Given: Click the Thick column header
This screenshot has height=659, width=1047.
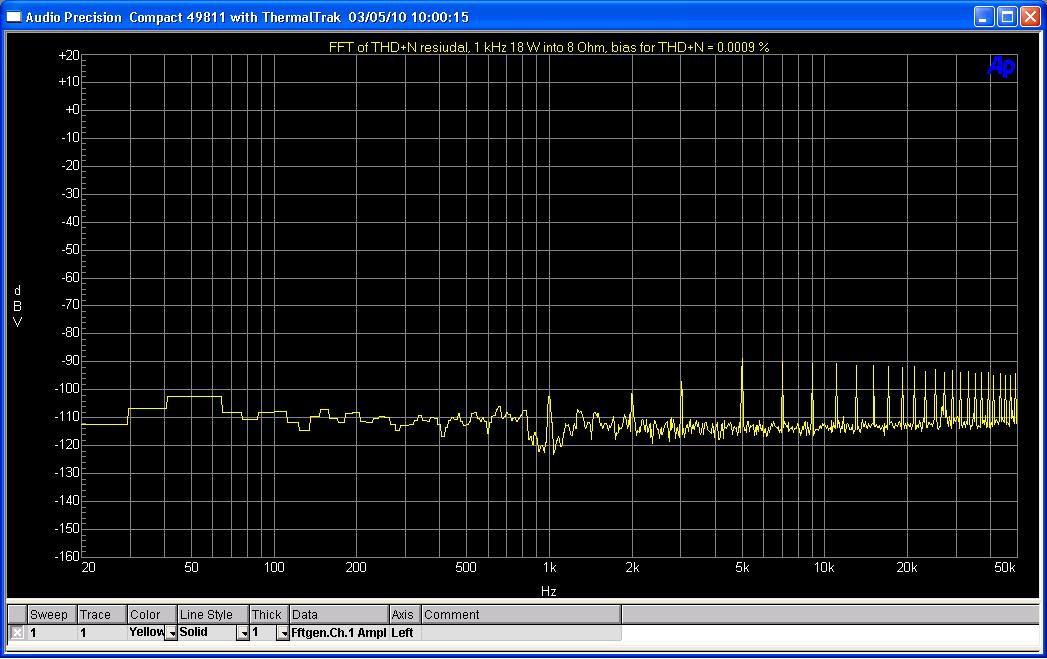Looking at the screenshot, I should coord(269,614).
